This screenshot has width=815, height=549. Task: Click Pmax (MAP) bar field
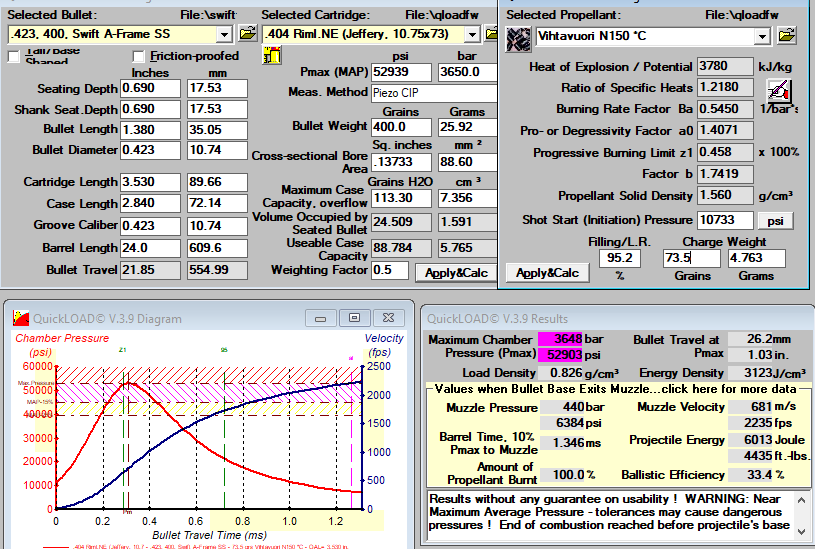[x=467, y=72]
